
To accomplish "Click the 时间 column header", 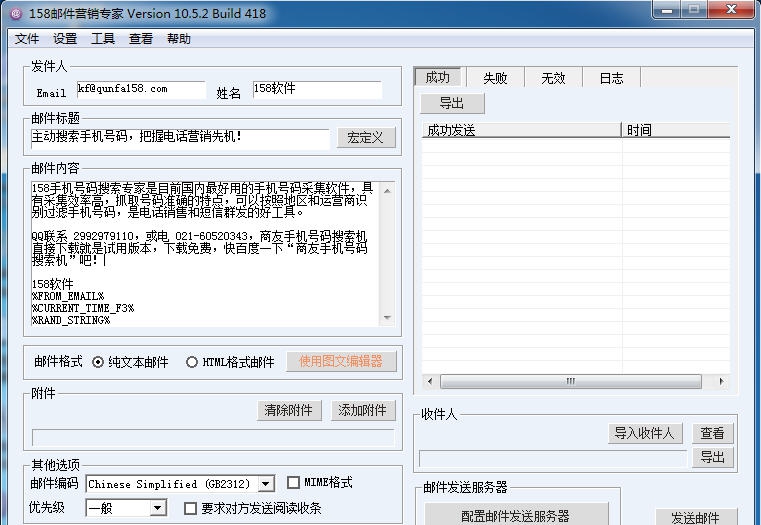I will [x=676, y=131].
